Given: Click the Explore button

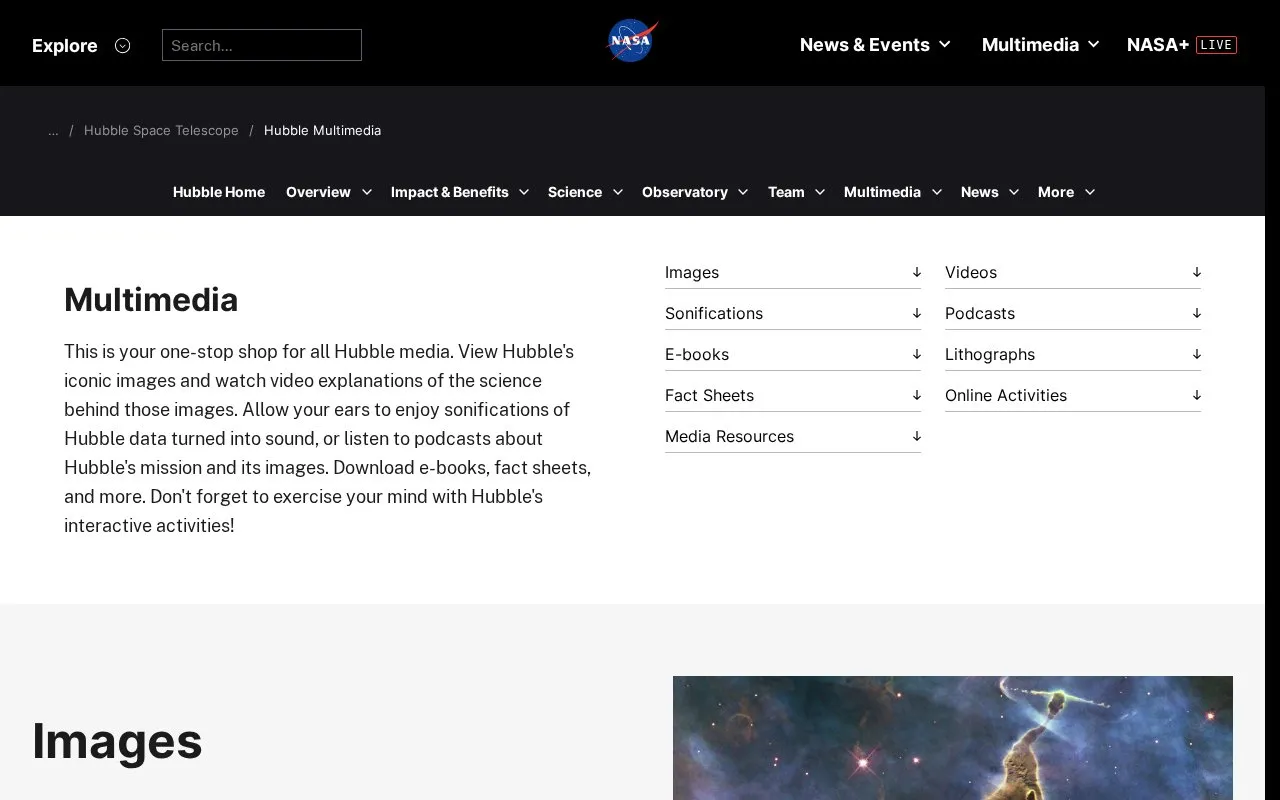Looking at the screenshot, I should click(x=65, y=45).
